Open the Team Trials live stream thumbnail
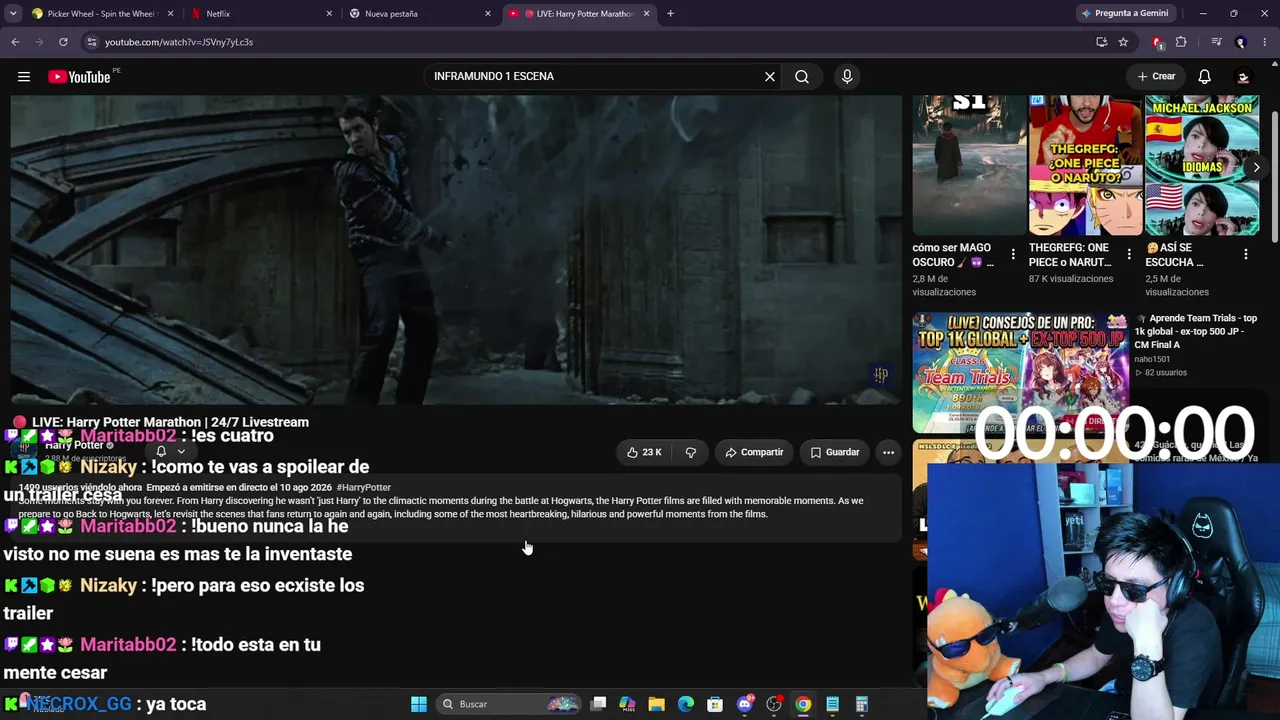This screenshot has width=1280, height=720. click(1020, 372)
